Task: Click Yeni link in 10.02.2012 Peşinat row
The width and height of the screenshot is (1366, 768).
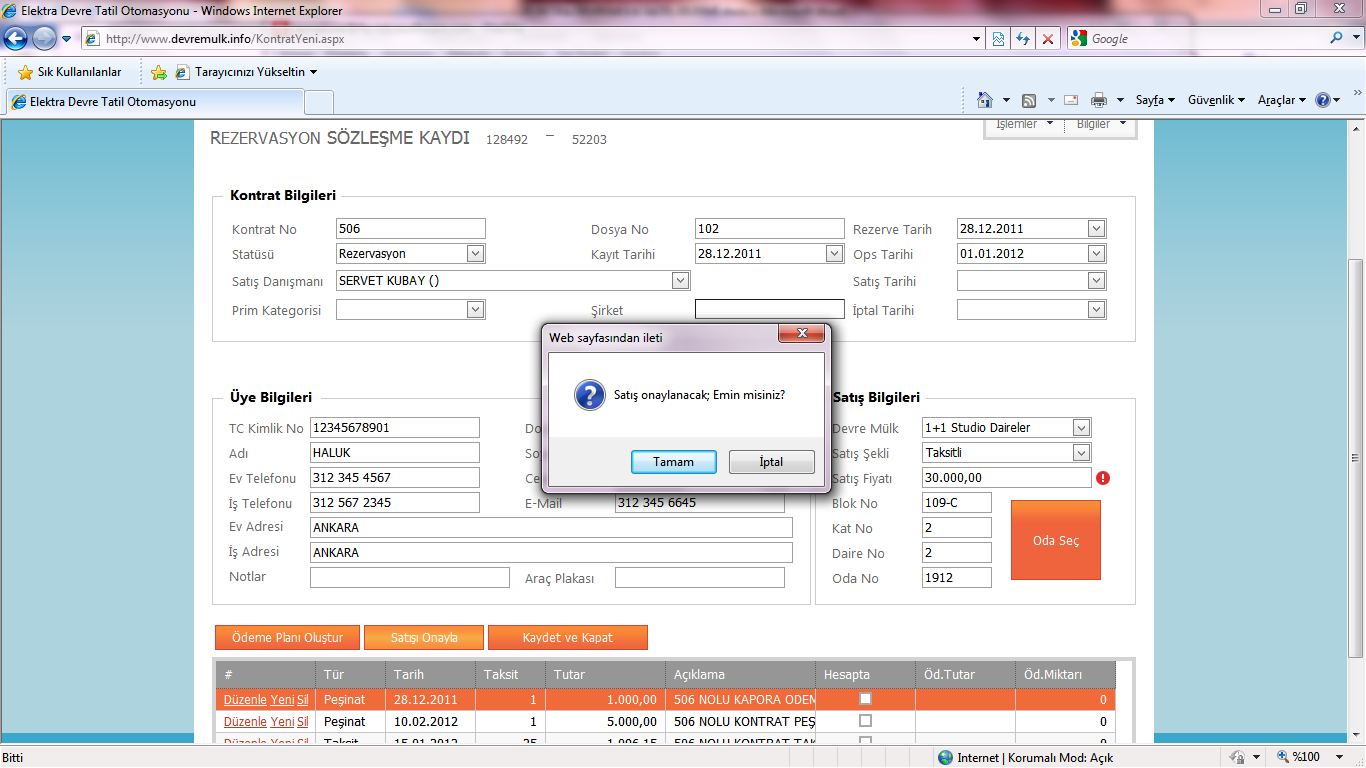Action: [x=282, y=721]
